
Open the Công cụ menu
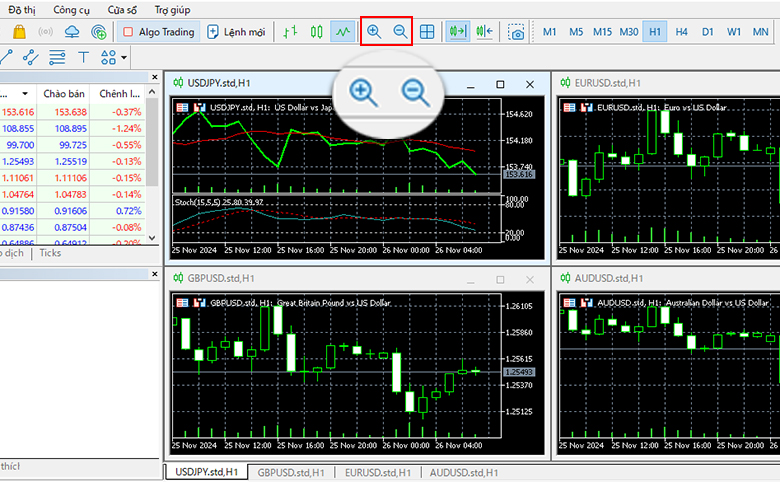[x=72, y=10]
